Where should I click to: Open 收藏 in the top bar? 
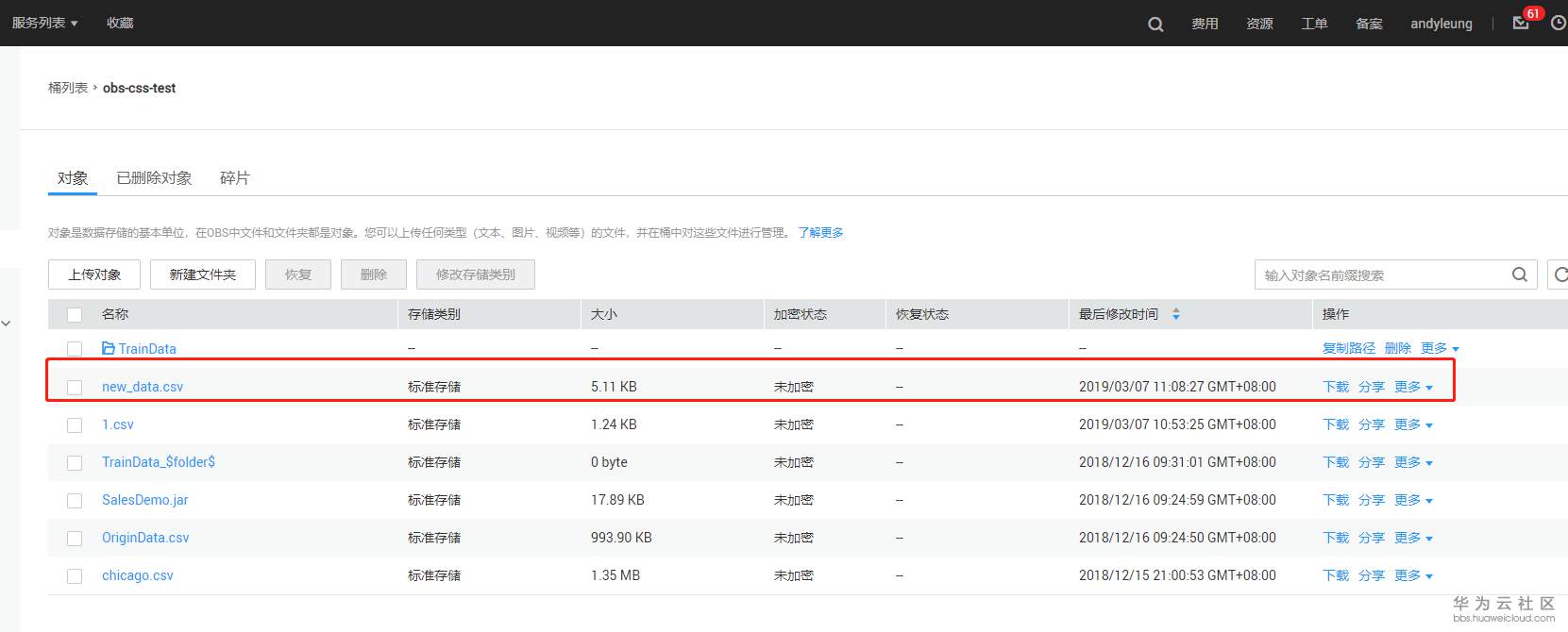(x=120, y=23)
